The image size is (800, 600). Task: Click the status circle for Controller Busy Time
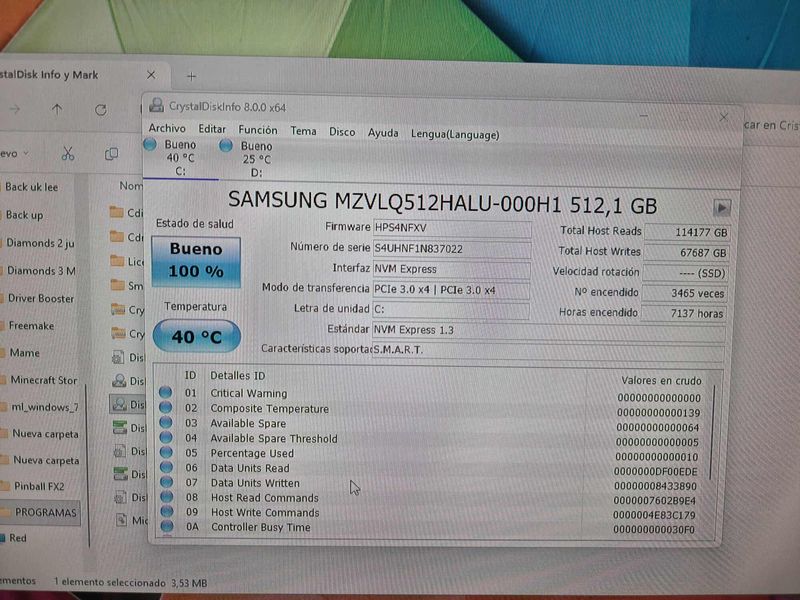[167, 526]
